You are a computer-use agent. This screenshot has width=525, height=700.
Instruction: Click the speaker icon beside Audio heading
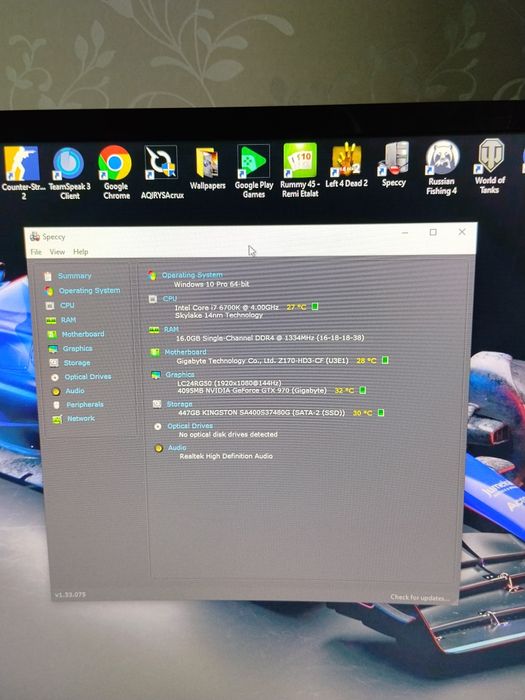click(x=158, y=448)
